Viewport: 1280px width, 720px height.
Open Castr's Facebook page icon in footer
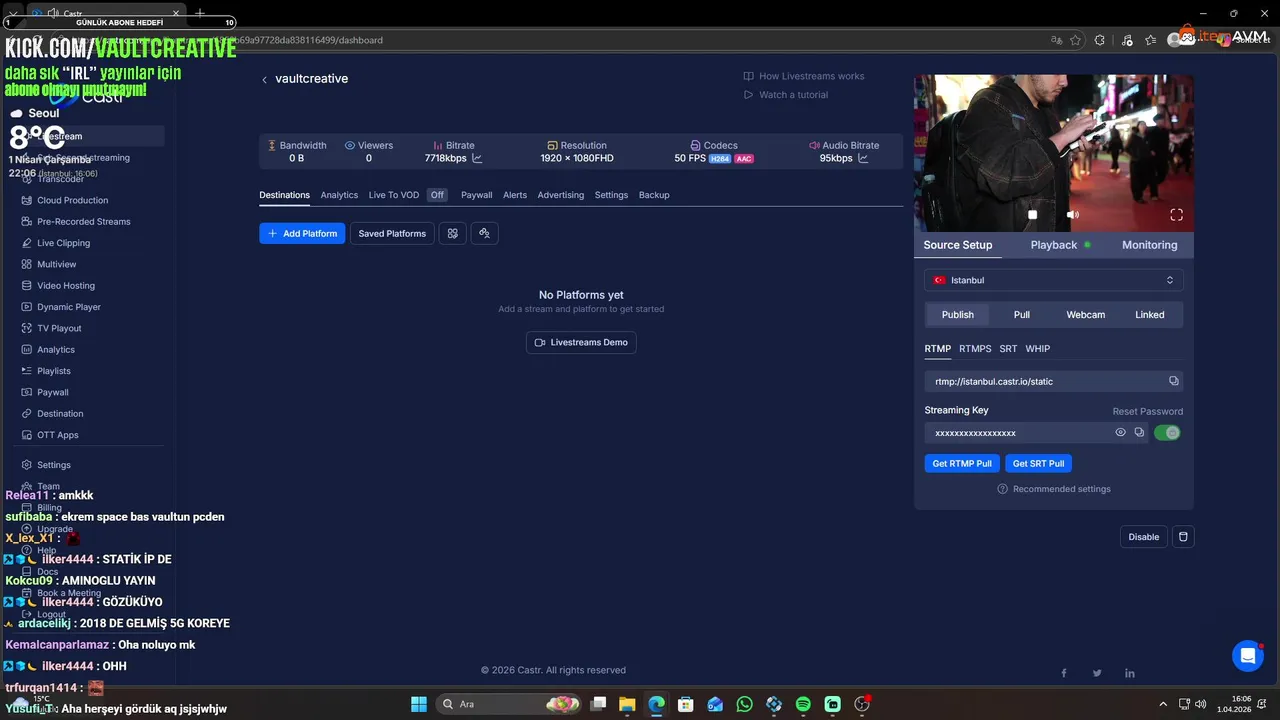pos(1064,673)
